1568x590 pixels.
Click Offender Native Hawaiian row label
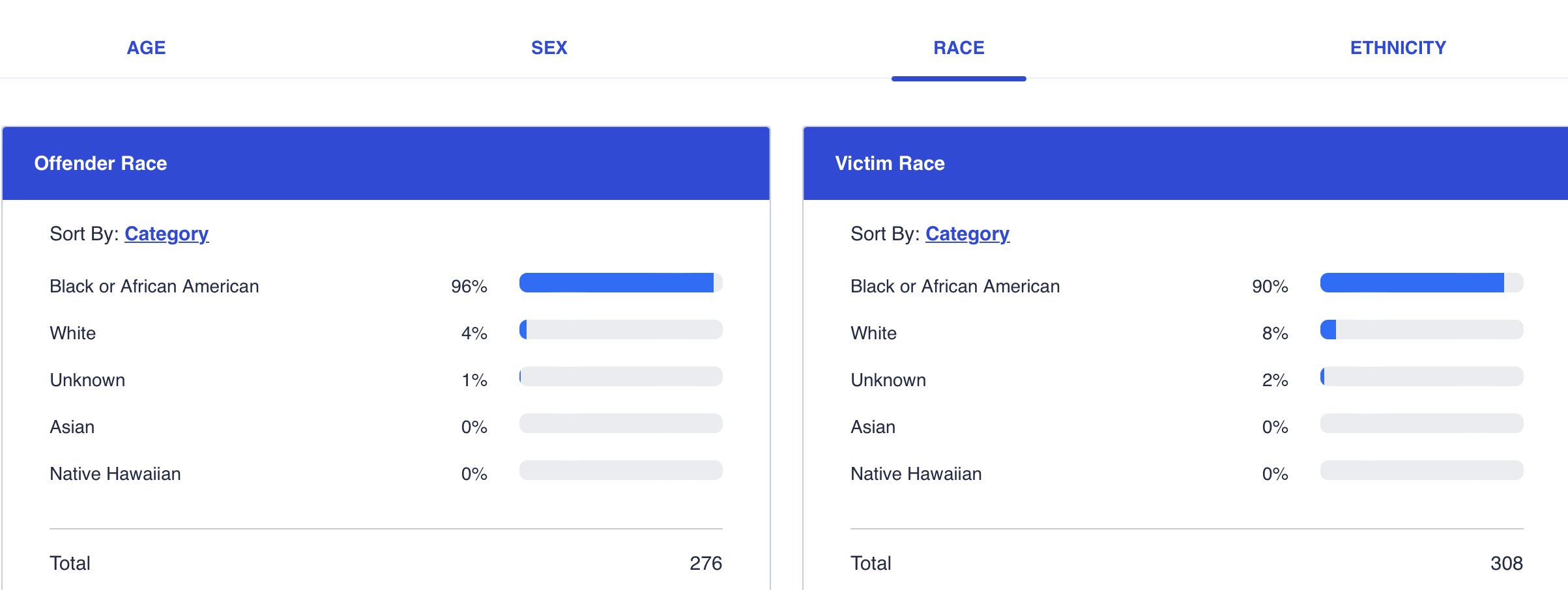tap(115, 474)
